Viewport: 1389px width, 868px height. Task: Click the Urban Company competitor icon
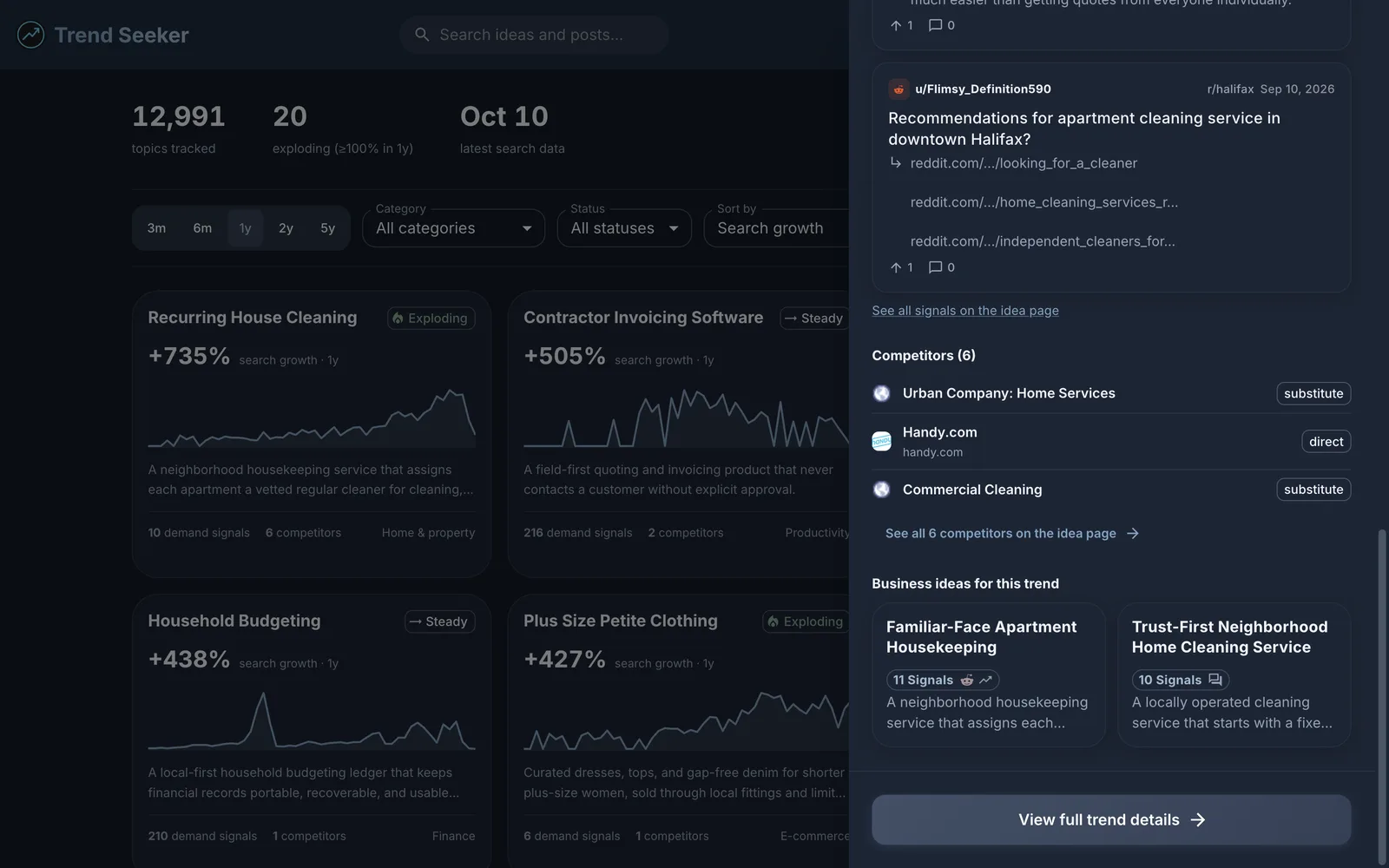881,393
